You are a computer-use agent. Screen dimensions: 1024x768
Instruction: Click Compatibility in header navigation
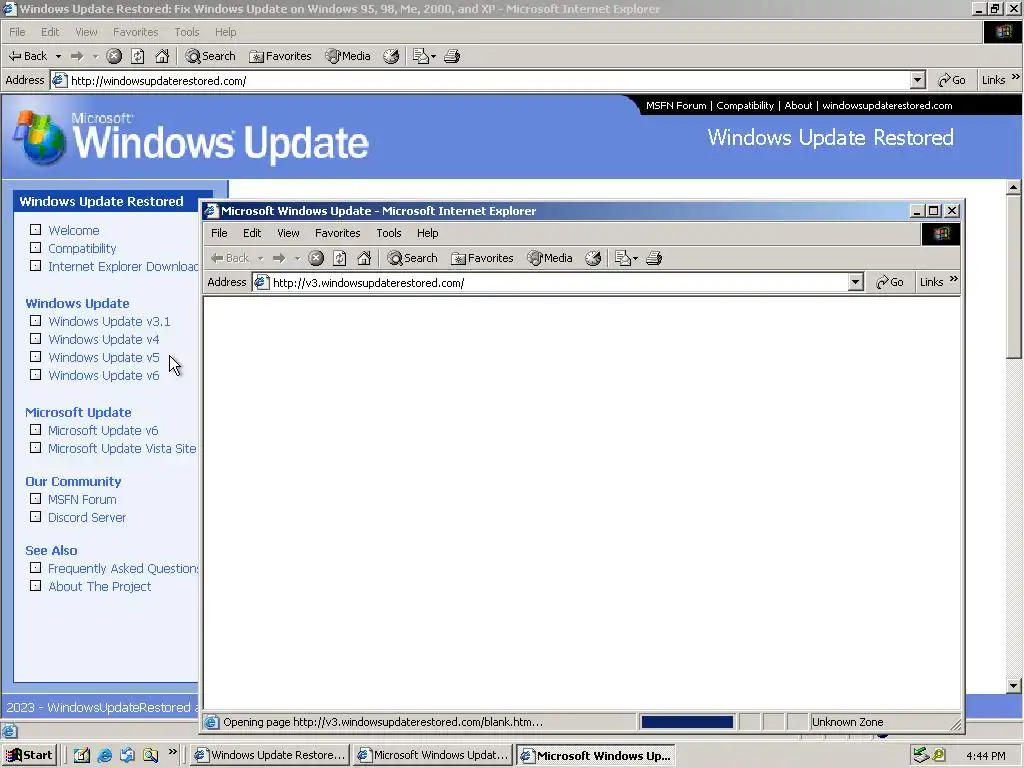(x=745, y=105)
